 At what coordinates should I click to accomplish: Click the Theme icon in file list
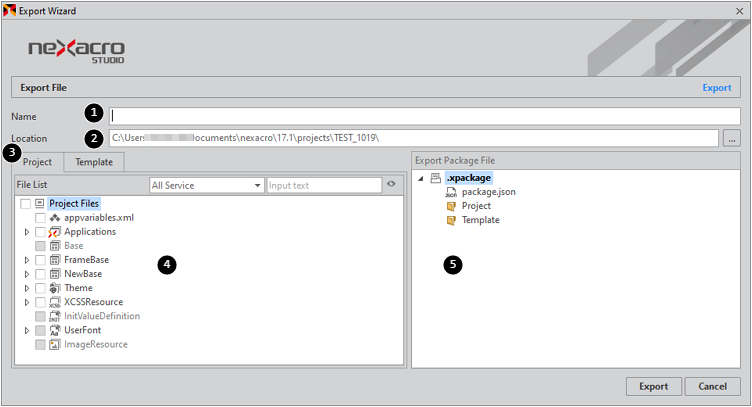55,288
